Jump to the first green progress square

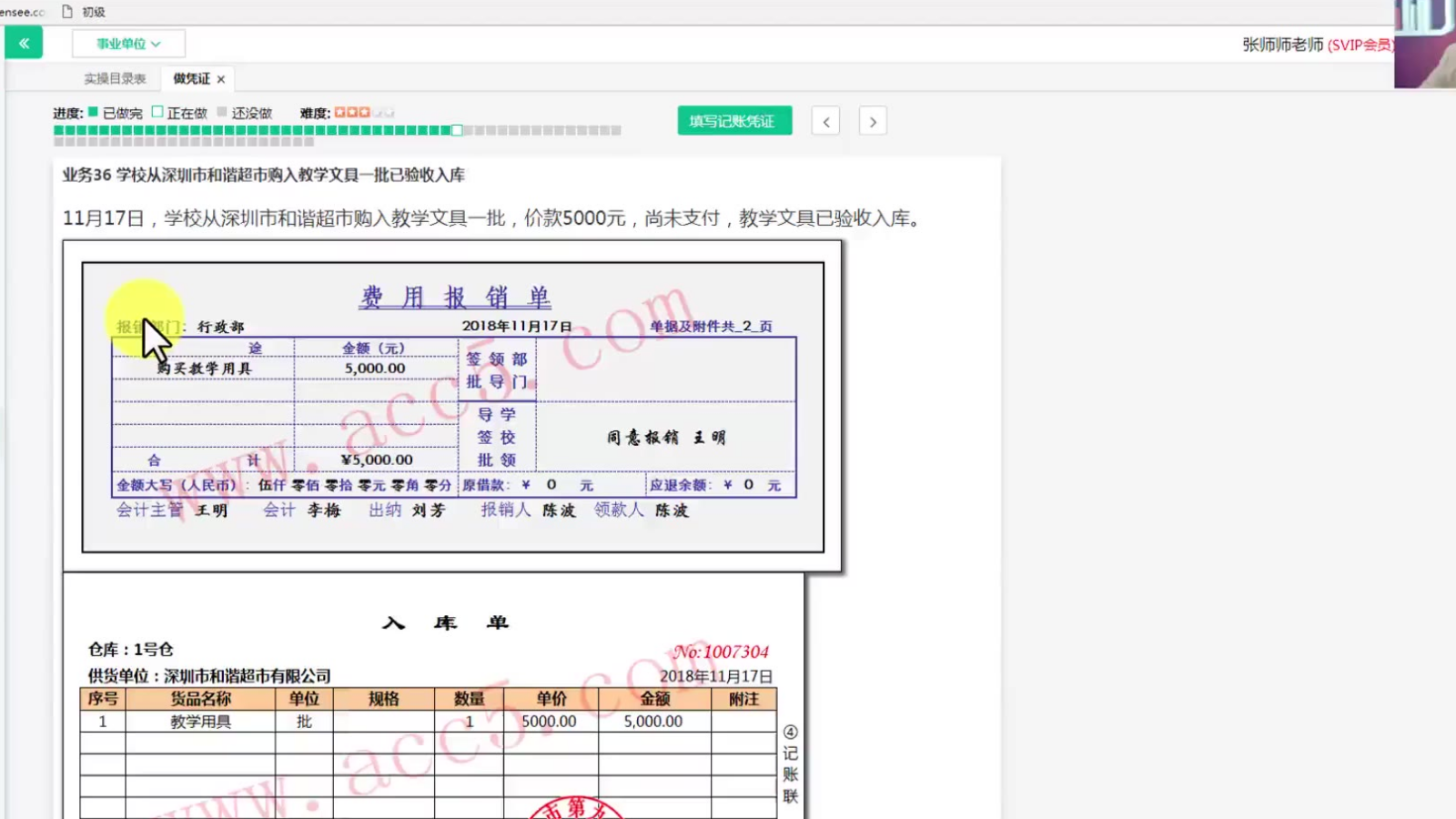point(59,130)
